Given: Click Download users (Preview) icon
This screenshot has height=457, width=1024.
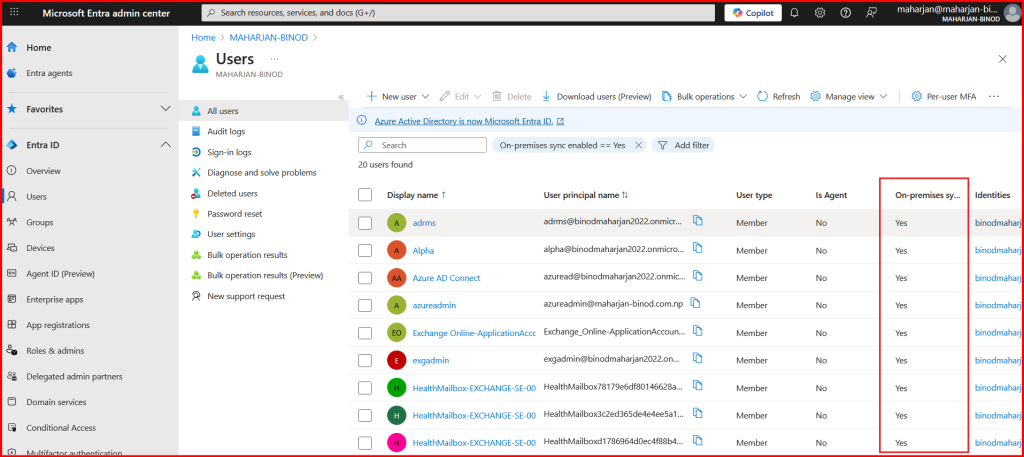Looking at the screenshot, I should 547,97.
